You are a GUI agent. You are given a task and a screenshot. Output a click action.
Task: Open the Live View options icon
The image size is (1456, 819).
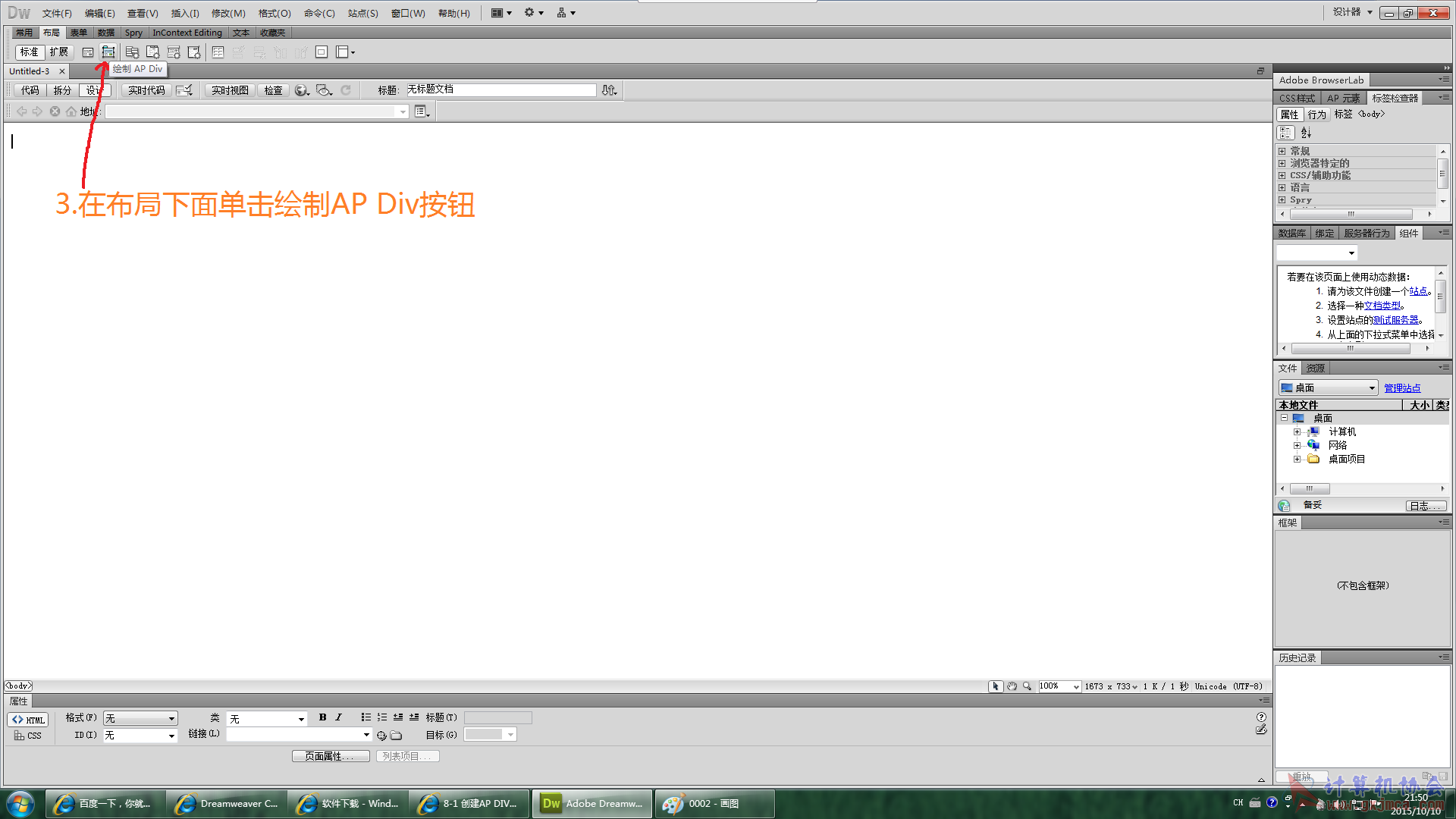pyautogui.click(x=422, y=111)
